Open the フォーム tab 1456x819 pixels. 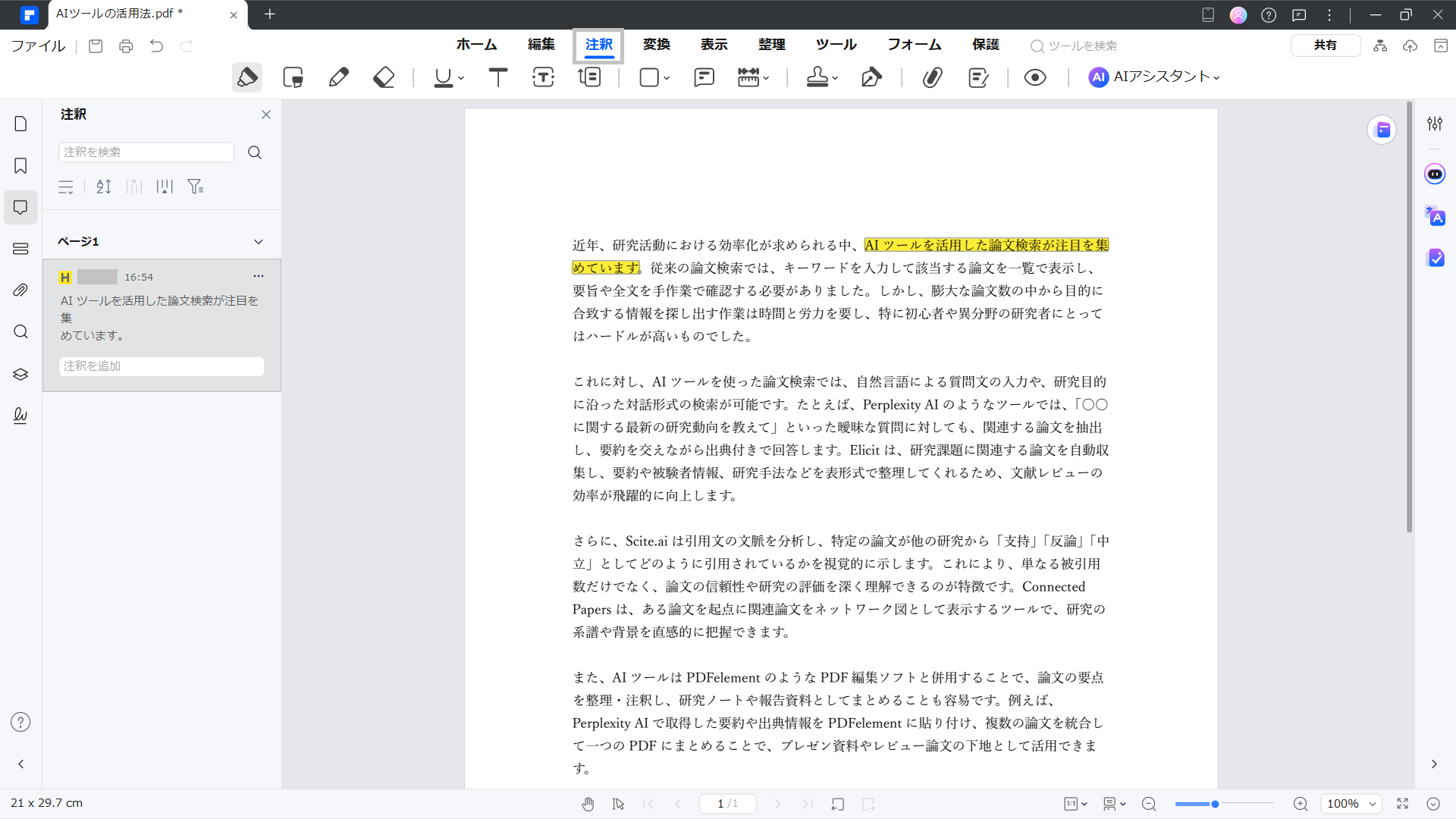915,45
